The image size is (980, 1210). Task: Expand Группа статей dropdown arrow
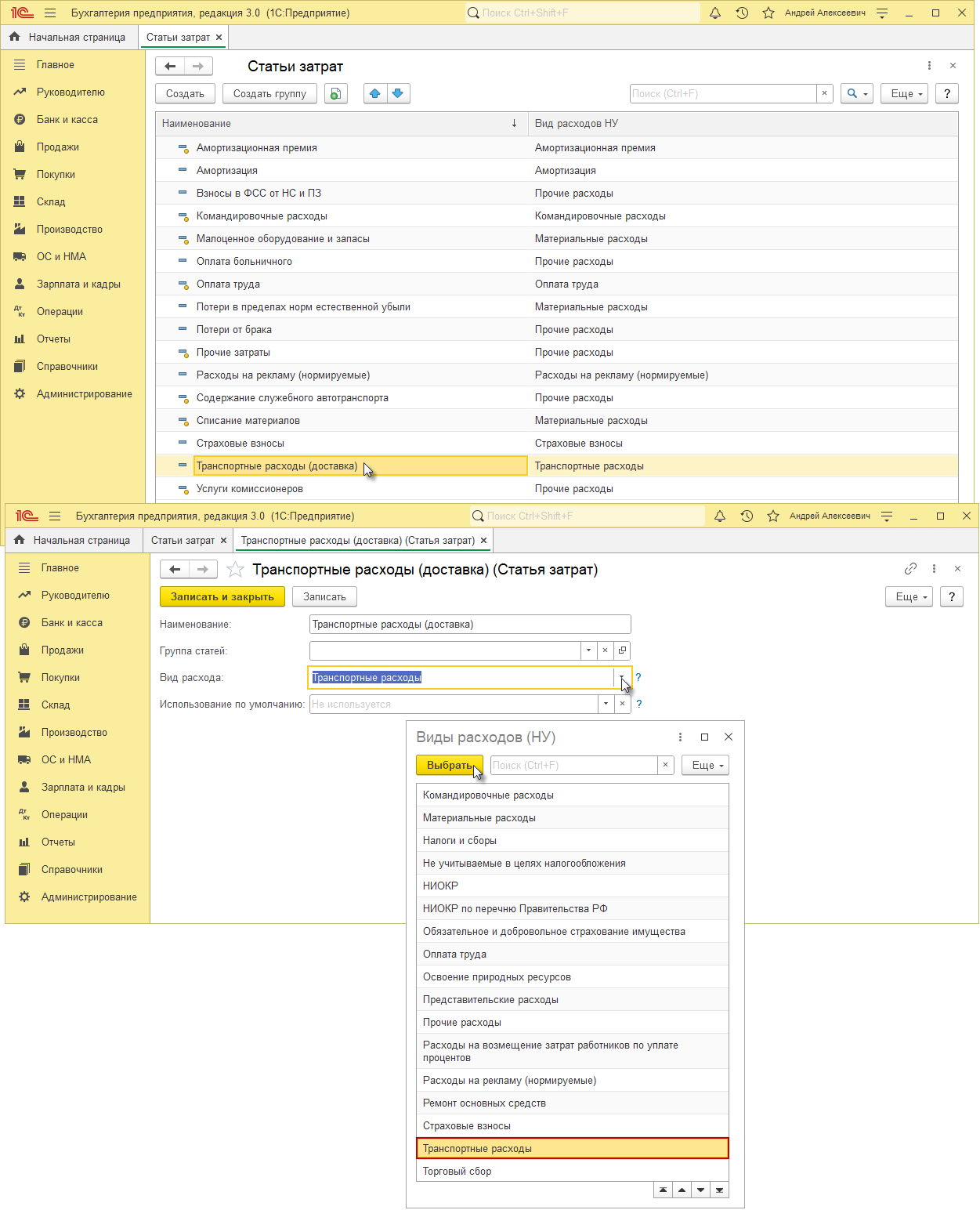pyautogui.click(x=588, y=650)
